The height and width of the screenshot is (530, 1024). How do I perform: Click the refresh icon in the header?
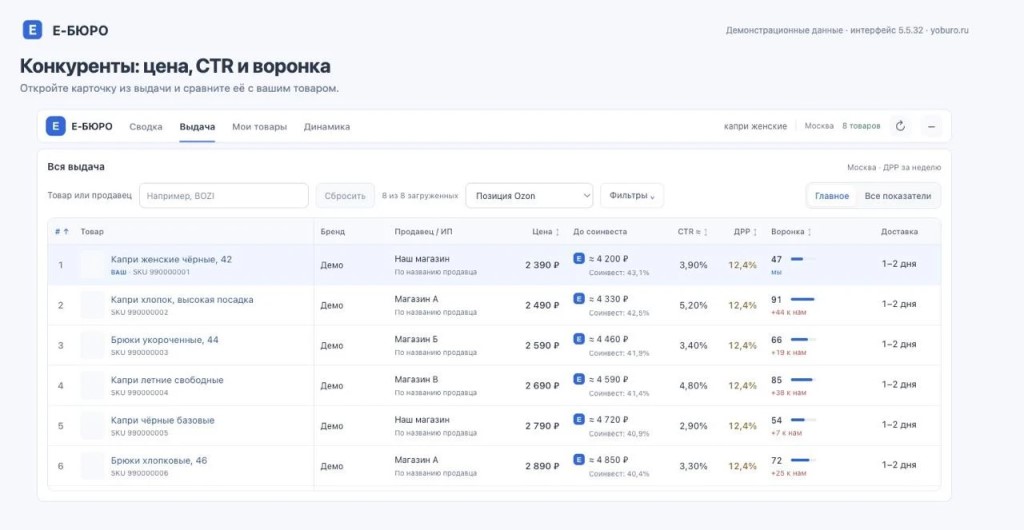(x=900, y=126)
